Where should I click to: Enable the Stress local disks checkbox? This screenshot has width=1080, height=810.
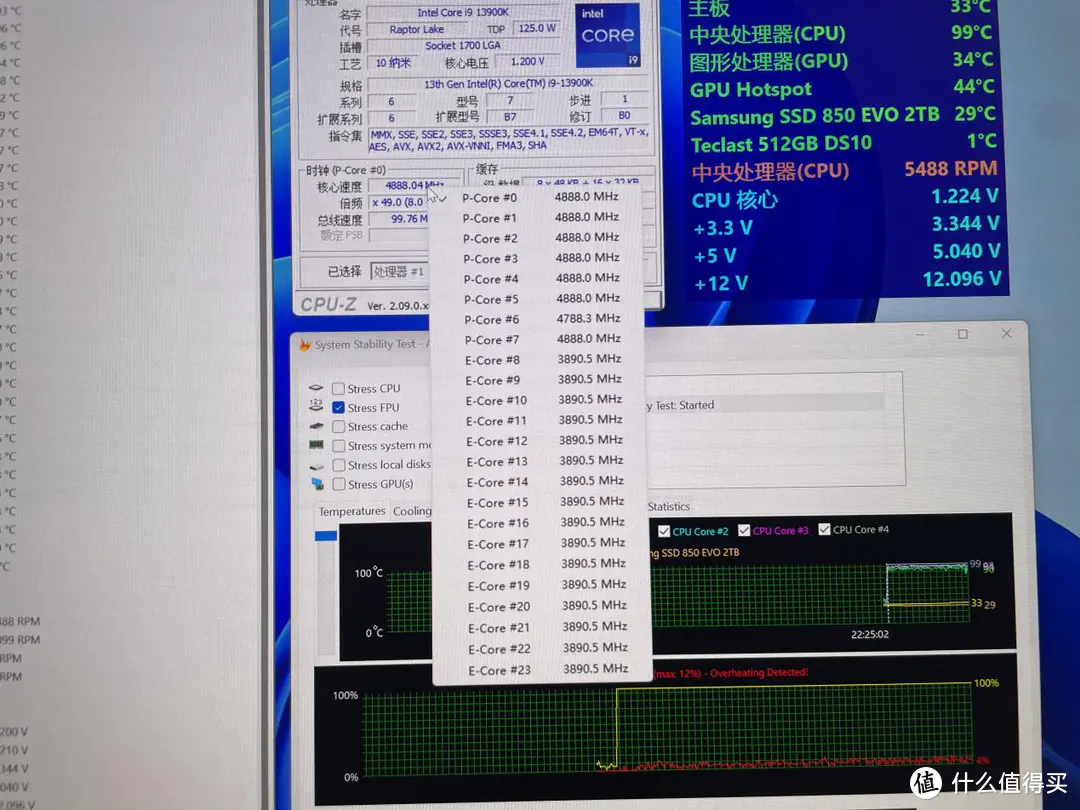click(338, 465)
